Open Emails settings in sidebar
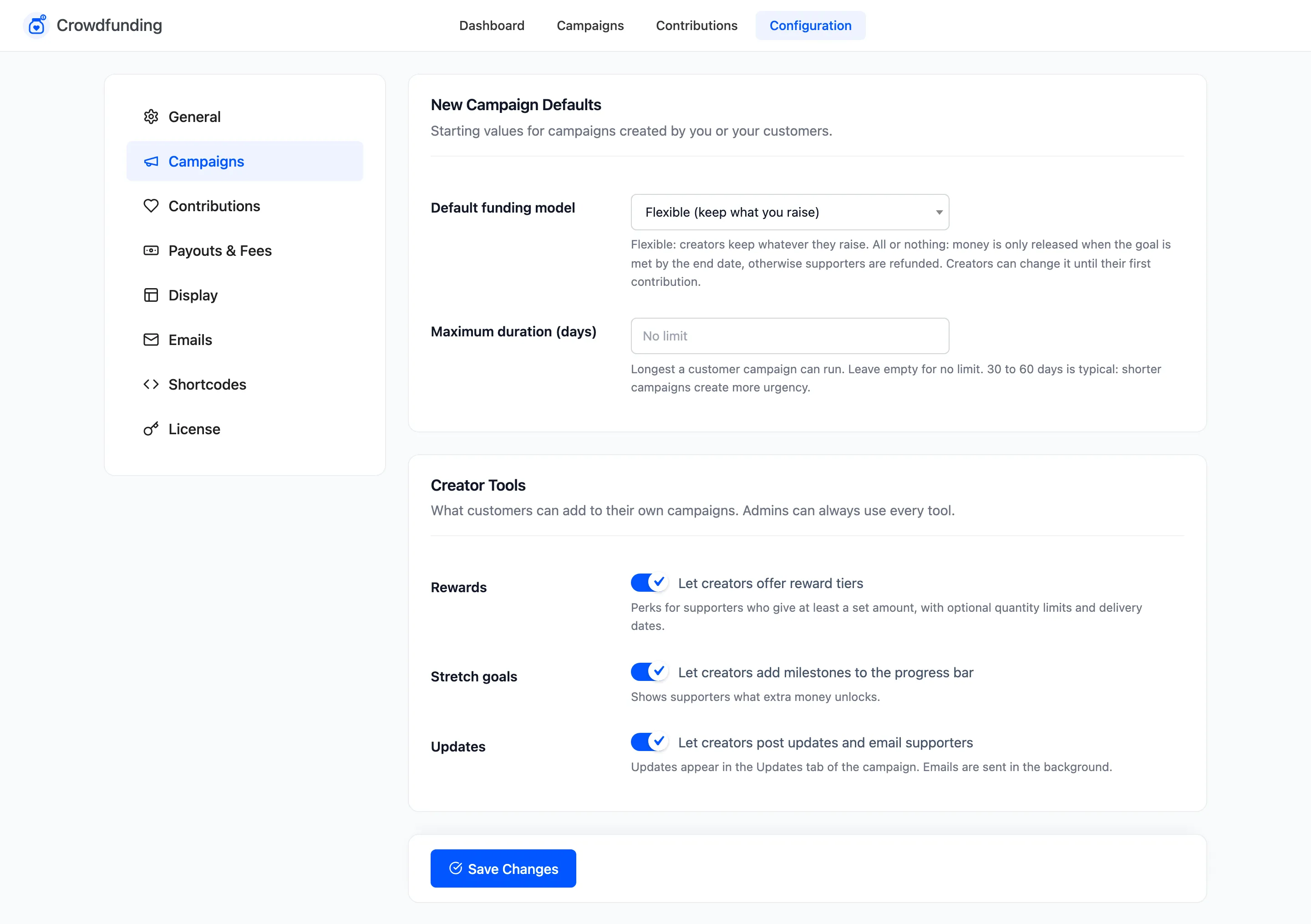 244,340
